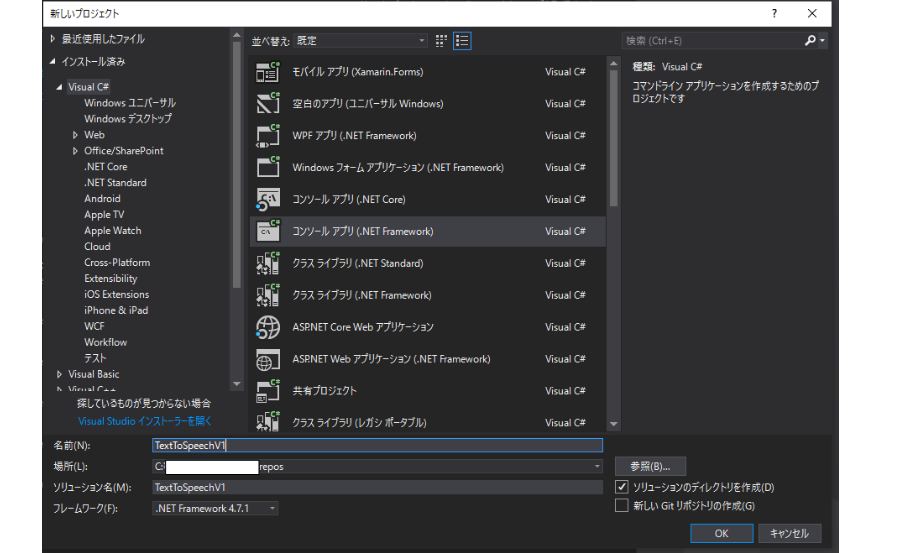Open the location path dropdown arrow
Image resolution: width=904 pixels, height=553 pixels.
(597, 467)
